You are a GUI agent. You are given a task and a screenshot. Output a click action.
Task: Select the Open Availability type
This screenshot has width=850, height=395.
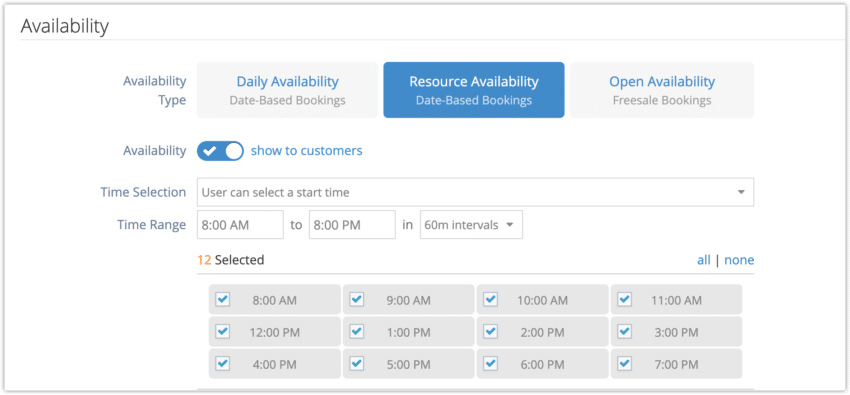[662, 90]
